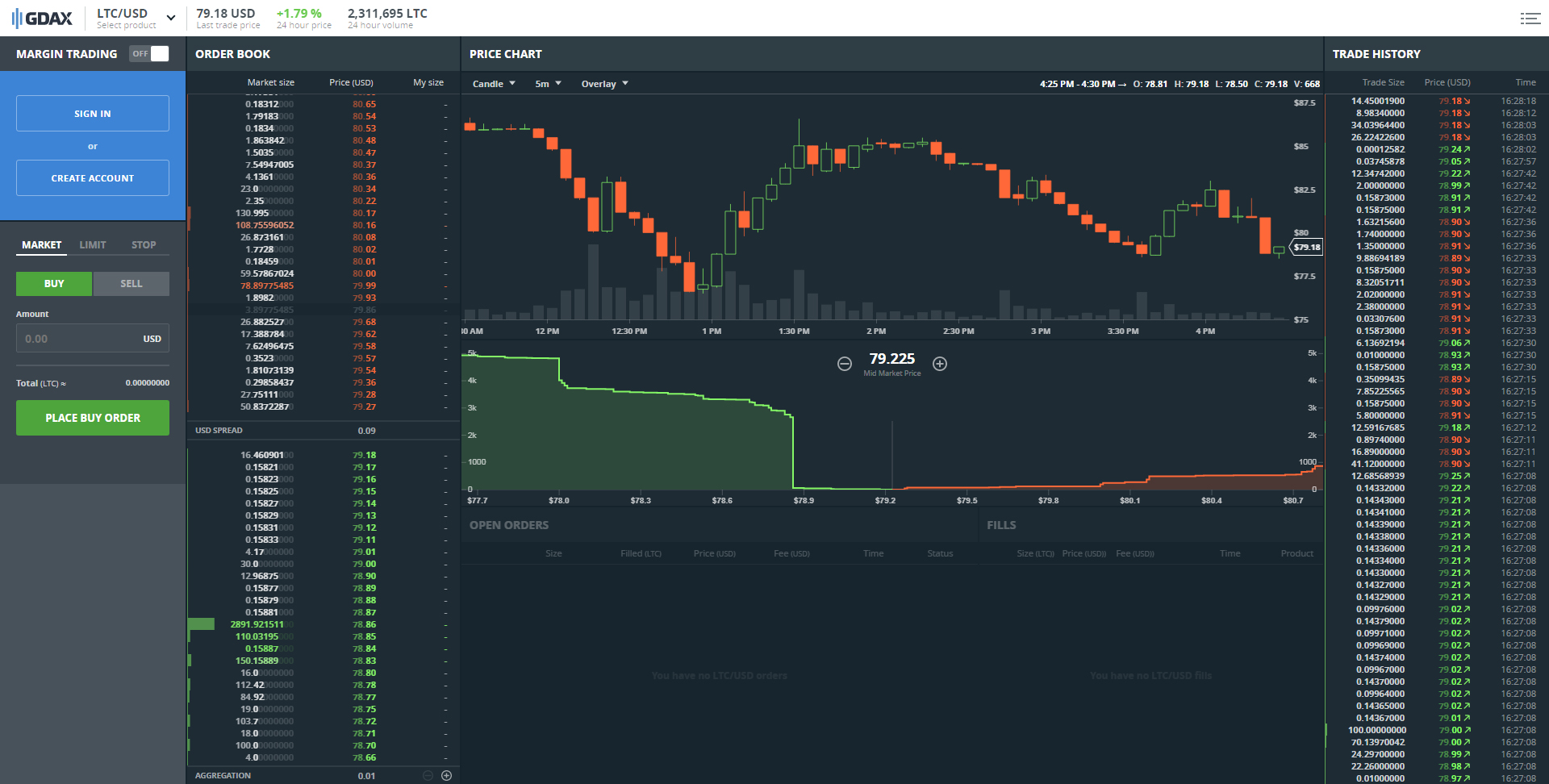Decrease order book aggregation with minus icon
This screenshot has width=1549, height=784.
(x=428, y=775)
